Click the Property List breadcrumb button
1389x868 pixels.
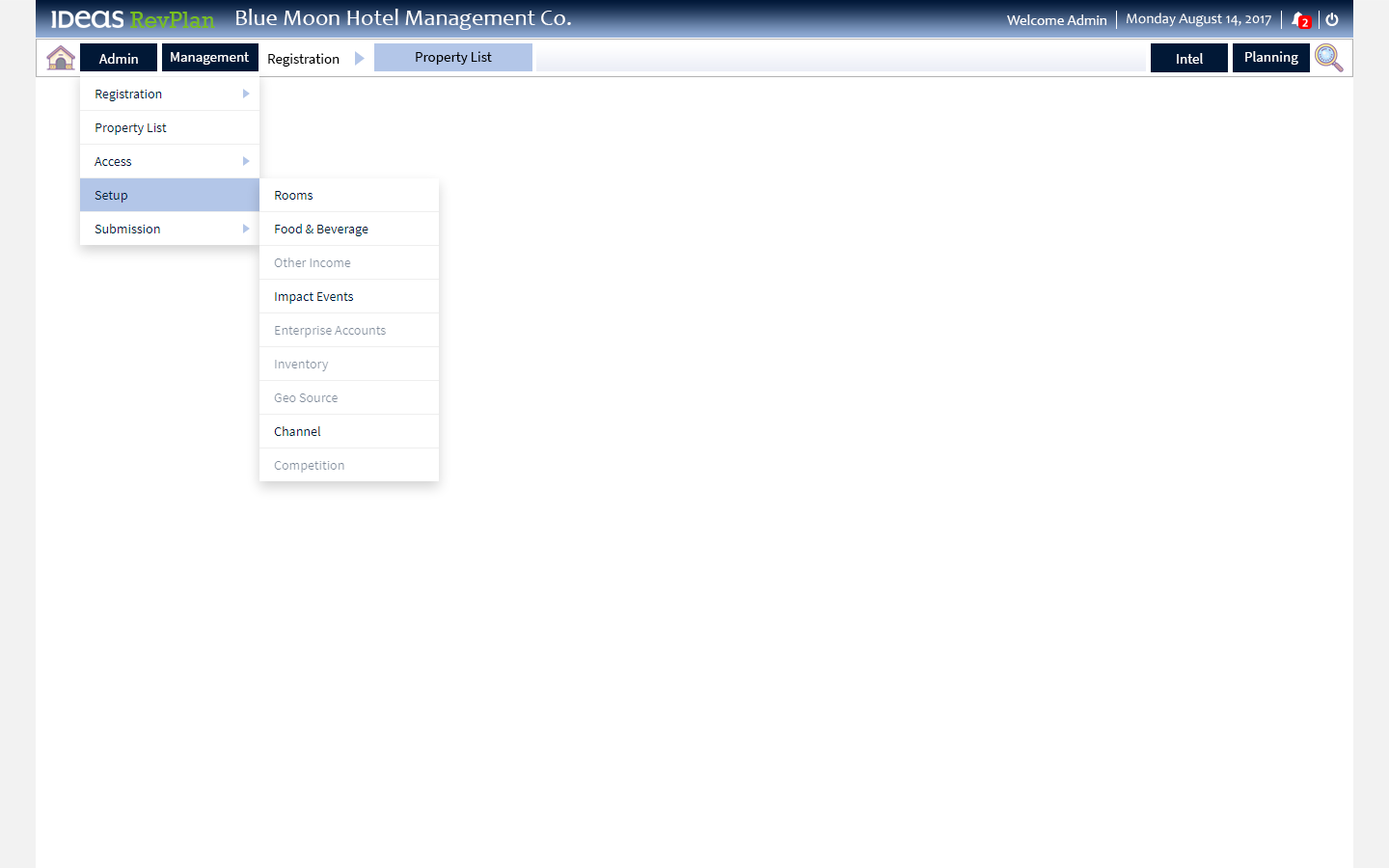(453, 57)
